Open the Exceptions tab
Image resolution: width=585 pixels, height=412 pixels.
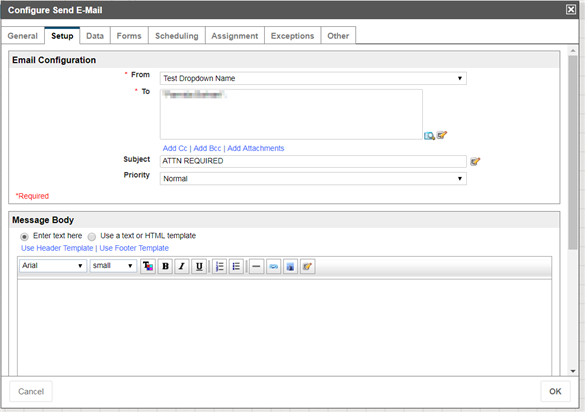[x=292, y=36]
